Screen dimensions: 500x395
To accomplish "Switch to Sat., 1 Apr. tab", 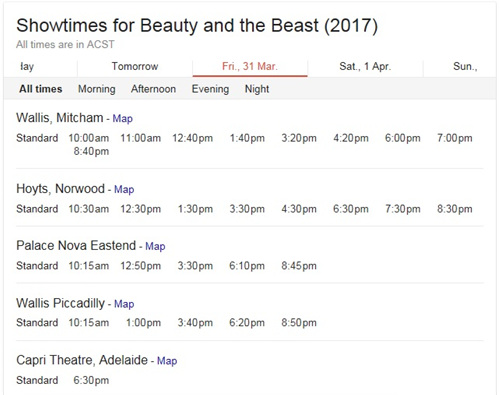I will [365, 67].
